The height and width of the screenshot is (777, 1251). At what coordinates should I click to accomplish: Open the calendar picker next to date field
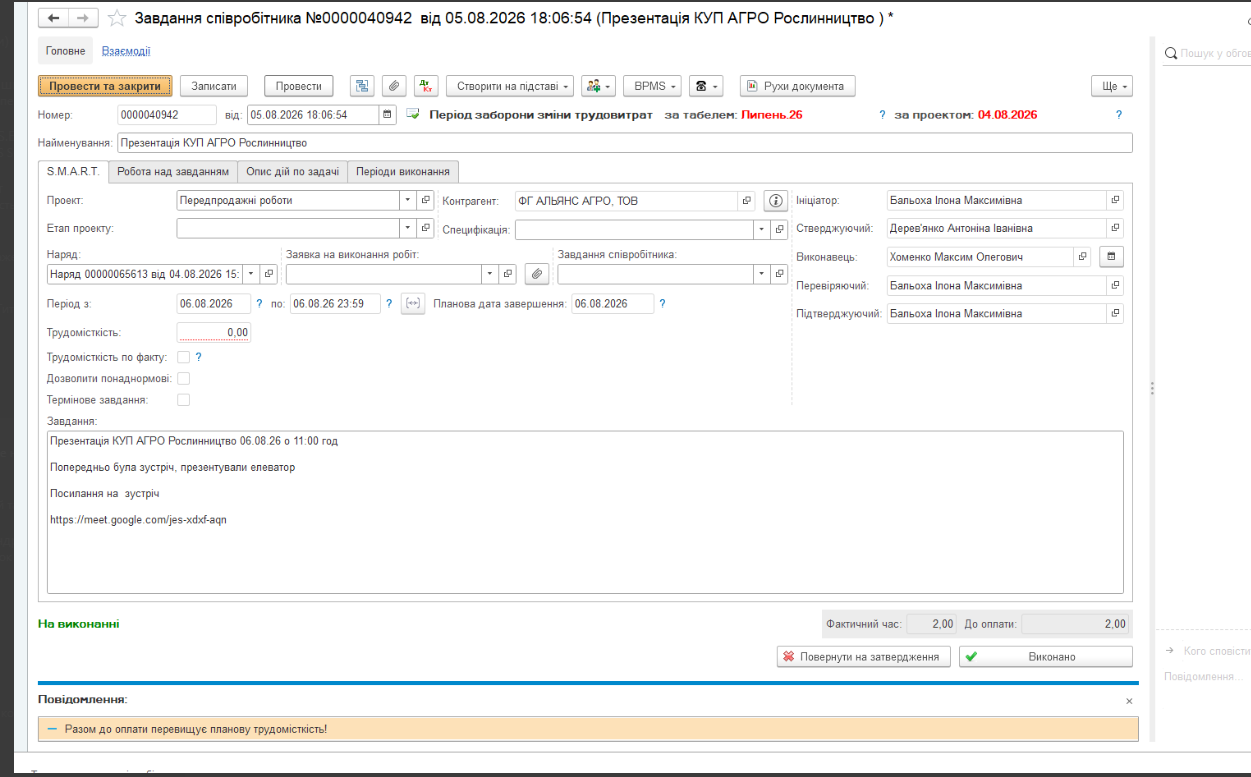[x=388, y=115]
